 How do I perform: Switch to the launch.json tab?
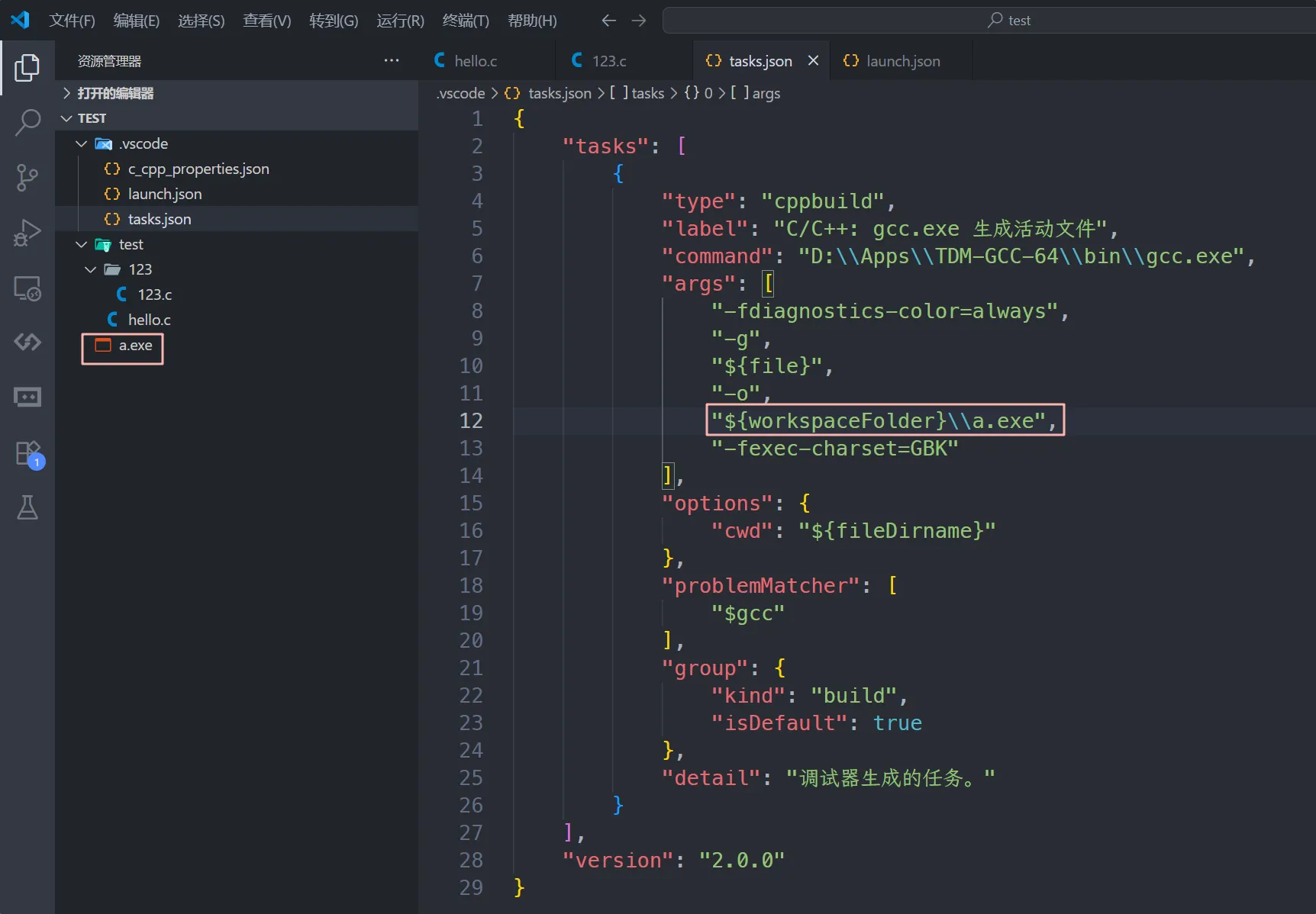pos(902,61)
